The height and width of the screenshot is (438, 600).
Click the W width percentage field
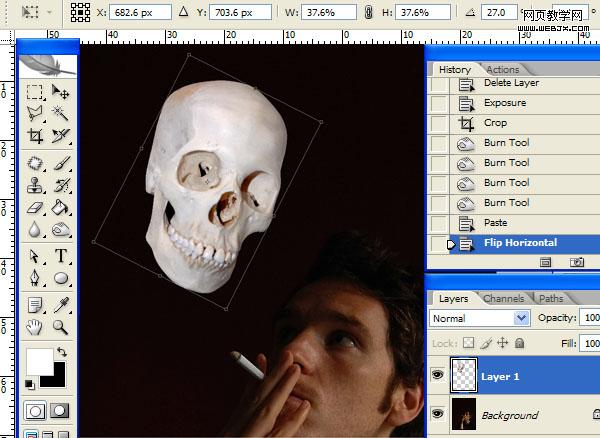[329, 13]
